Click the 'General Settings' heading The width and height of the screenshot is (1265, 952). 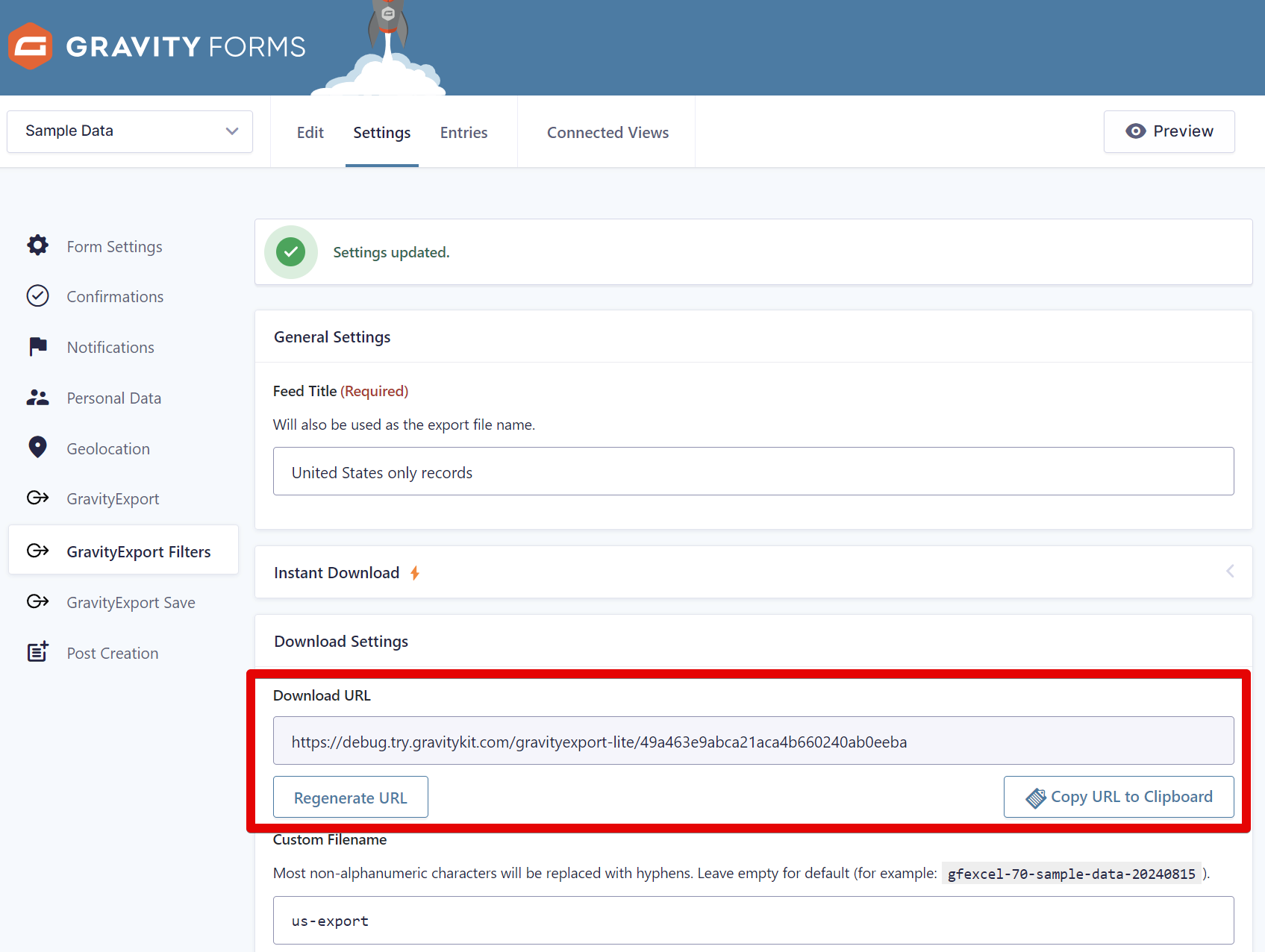[332, 337]
